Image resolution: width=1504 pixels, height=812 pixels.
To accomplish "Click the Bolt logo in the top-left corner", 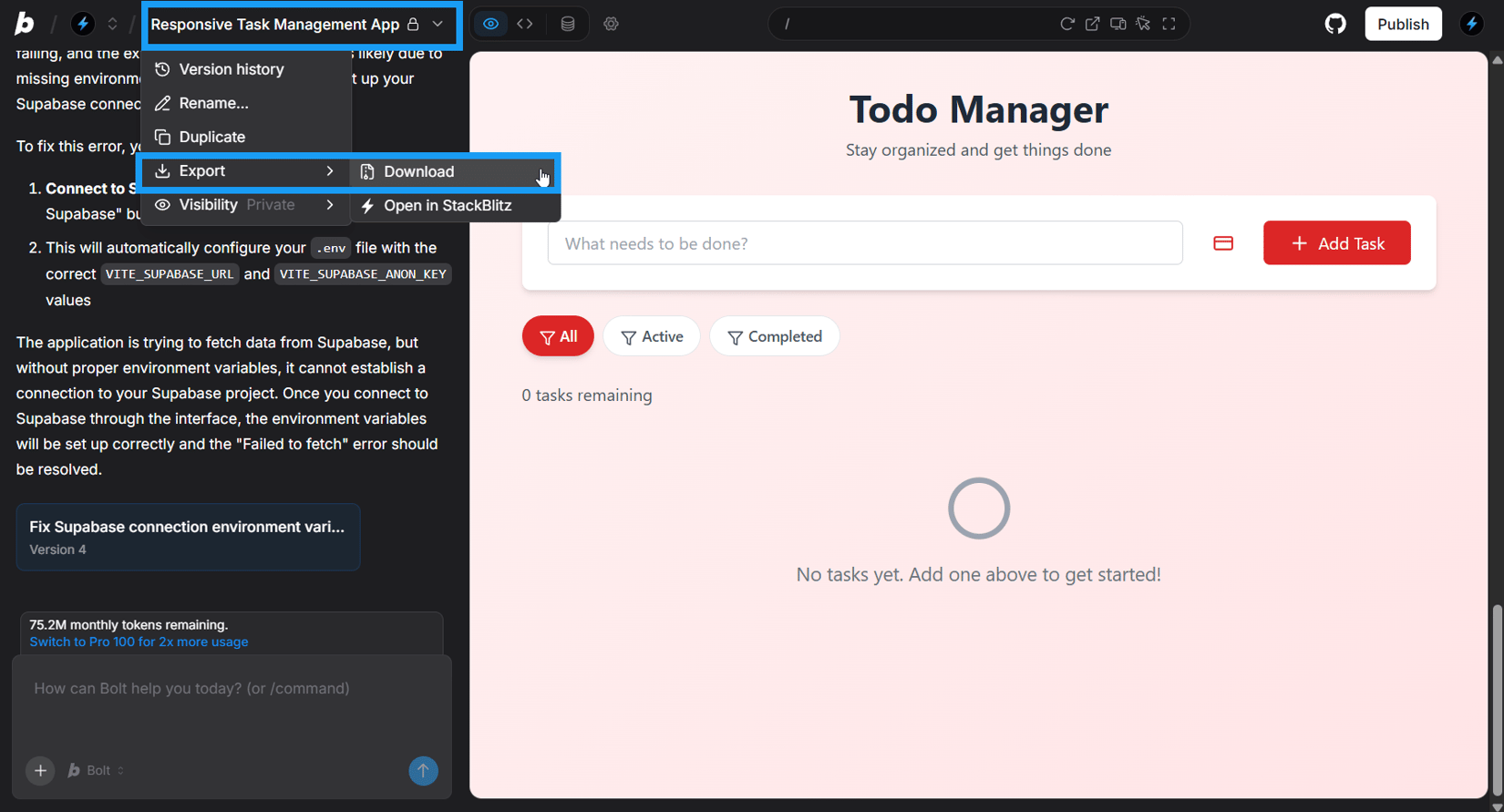I will tap(25, 24).
